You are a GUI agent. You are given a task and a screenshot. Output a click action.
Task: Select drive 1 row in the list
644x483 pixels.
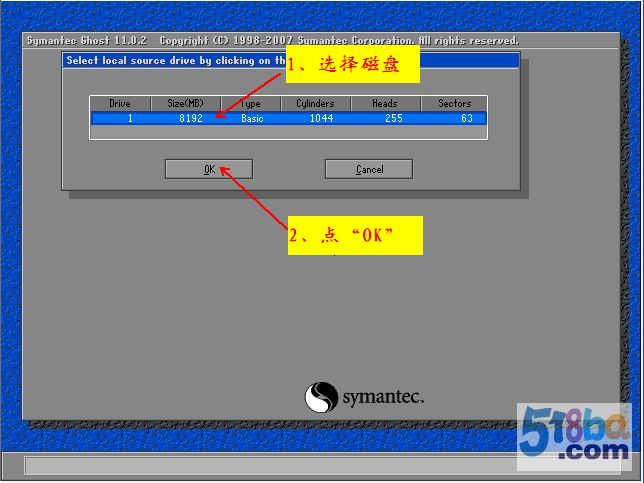(x=289, y=118)
